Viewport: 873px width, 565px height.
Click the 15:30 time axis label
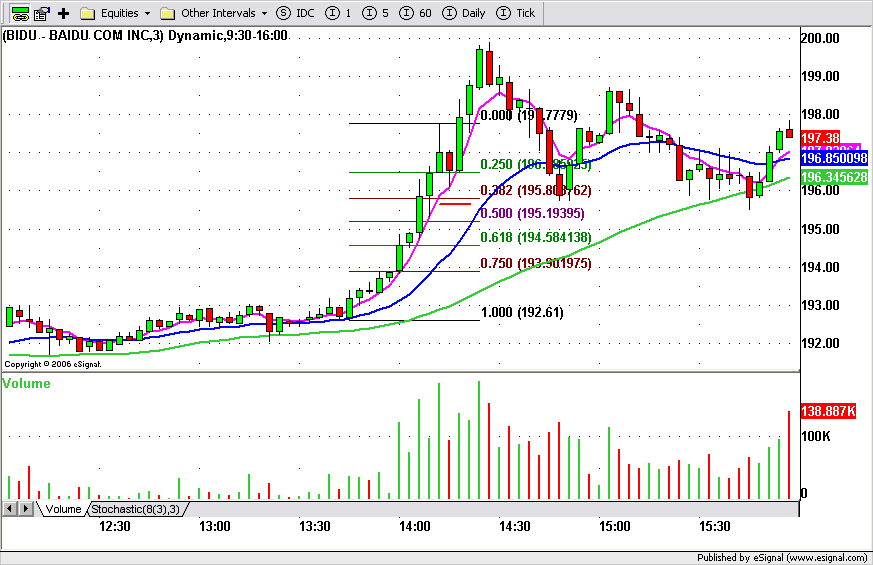click(714, 526)
